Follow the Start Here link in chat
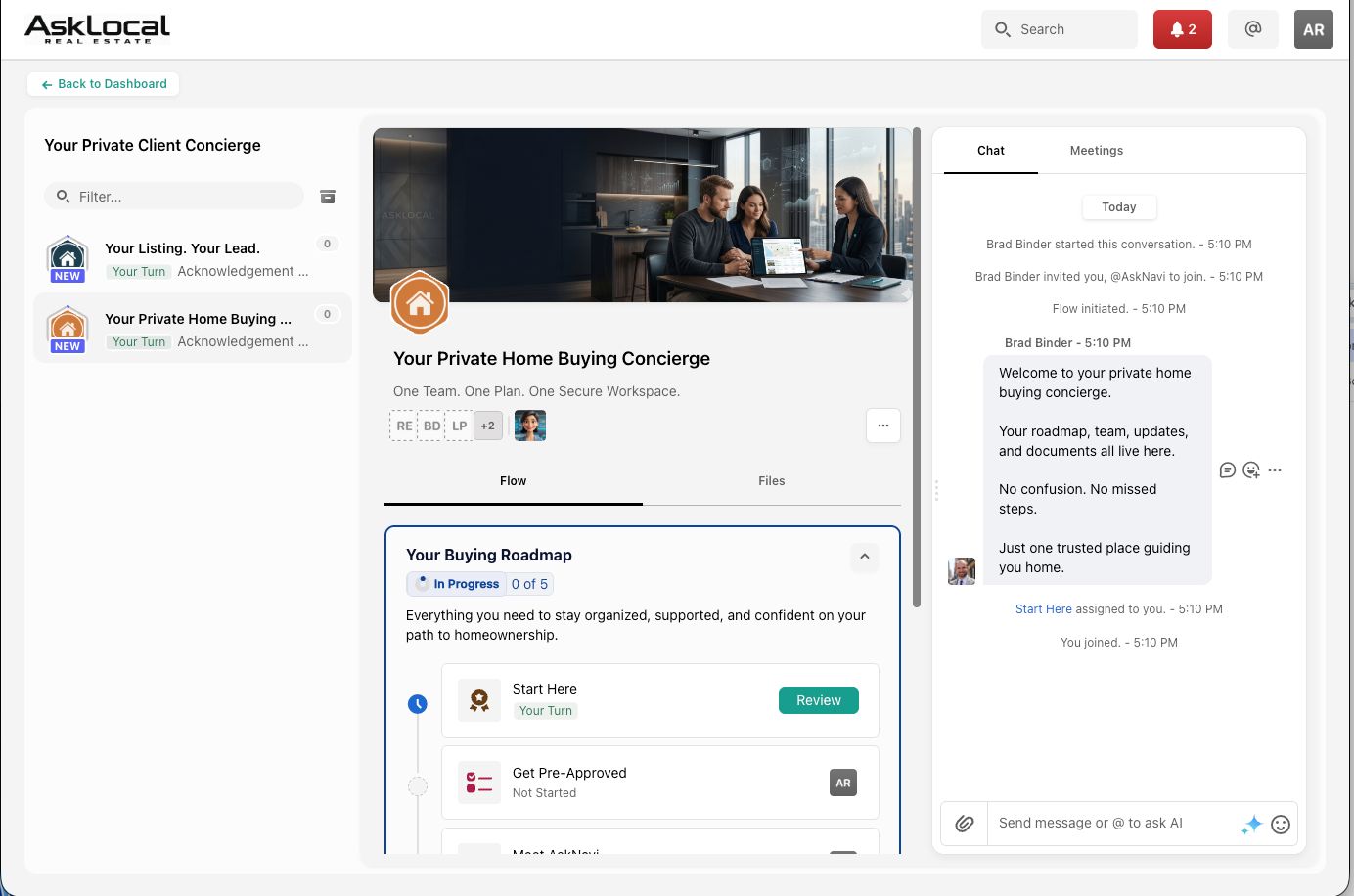 (1044, 609)
